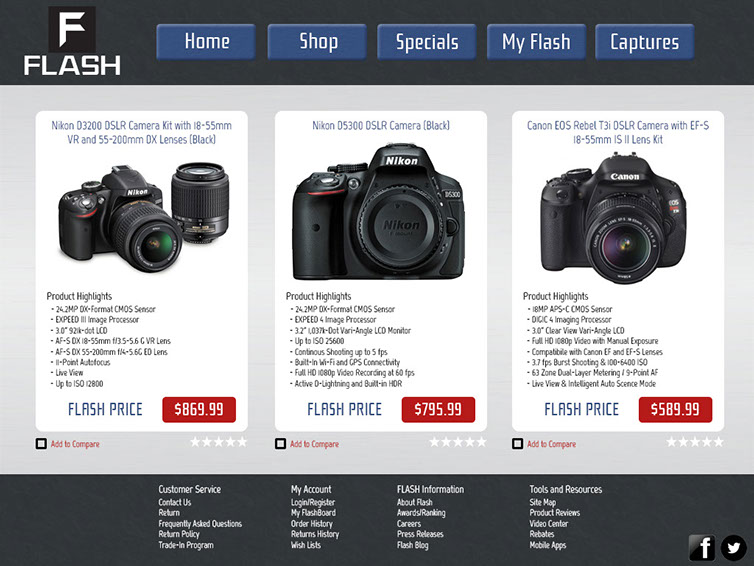Image resolution: width=754 pixels, height=566 pixels.
Task: Check Add to Compare for Nikon D5300
Action: pyautogui.click(x=280, y=443)
